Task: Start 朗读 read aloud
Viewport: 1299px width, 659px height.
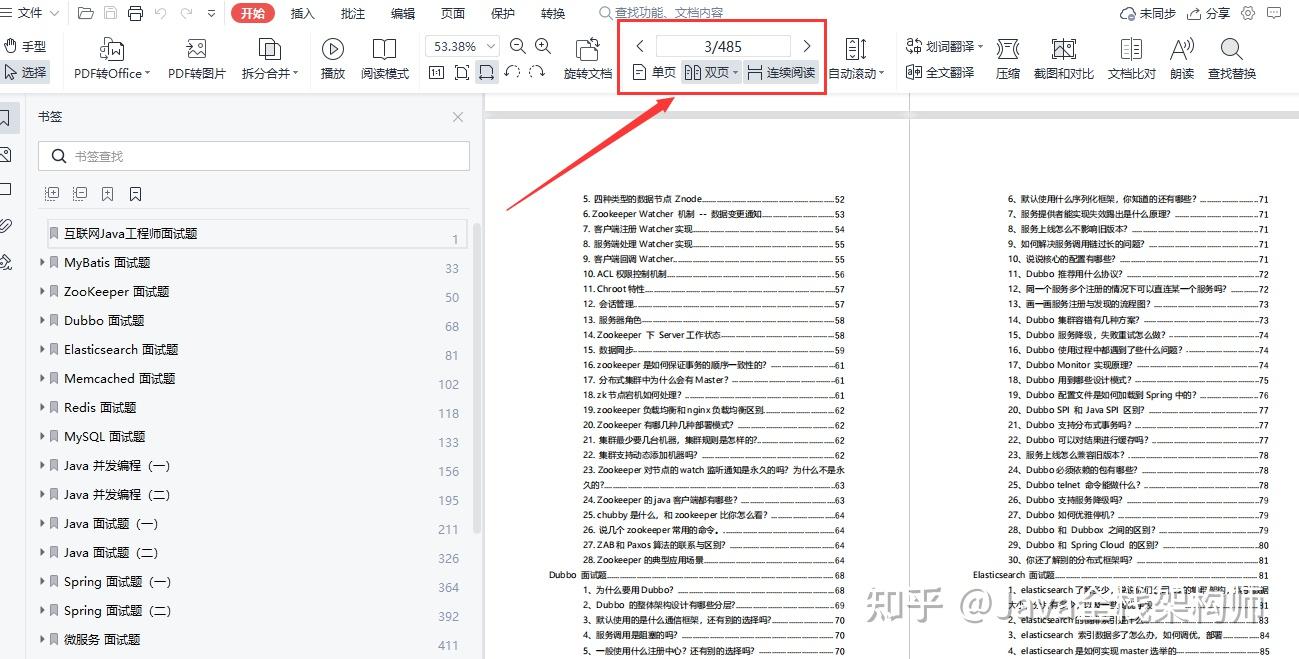Action: pos(1182,59)
